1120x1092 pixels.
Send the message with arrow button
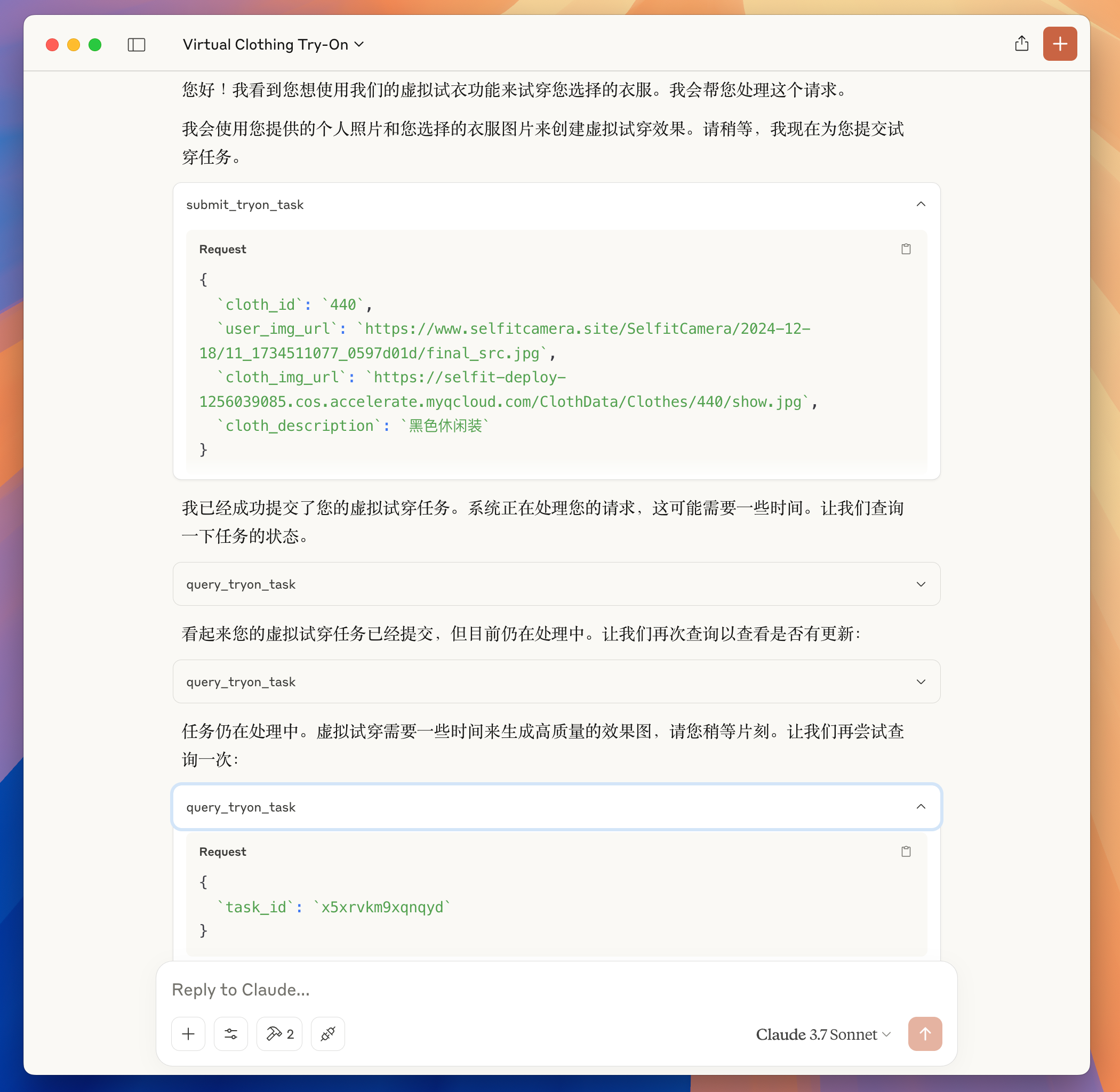[924, 1033]
